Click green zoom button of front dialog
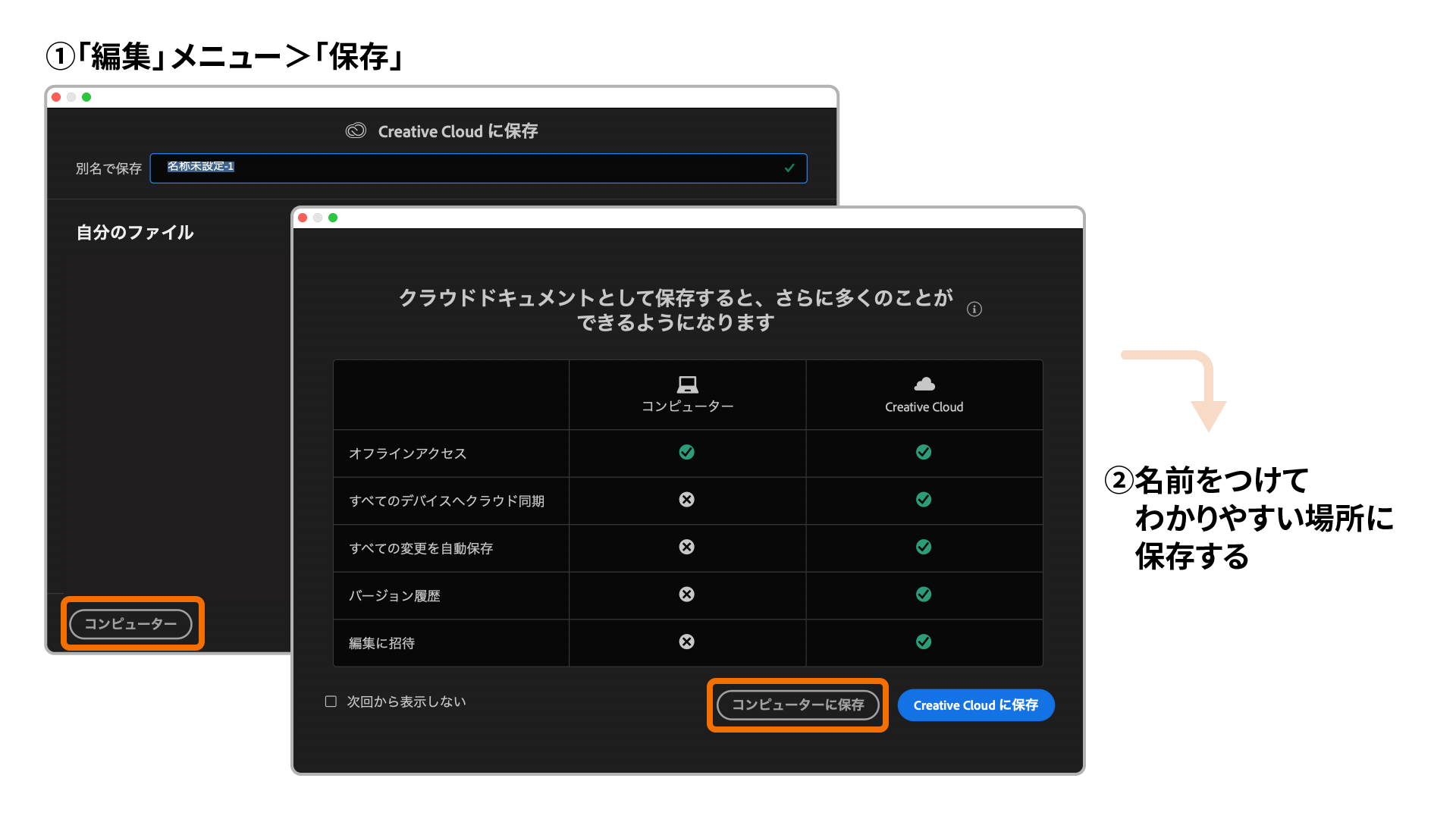The width and height of the screenshot is (1456, 819). [333, 218]
